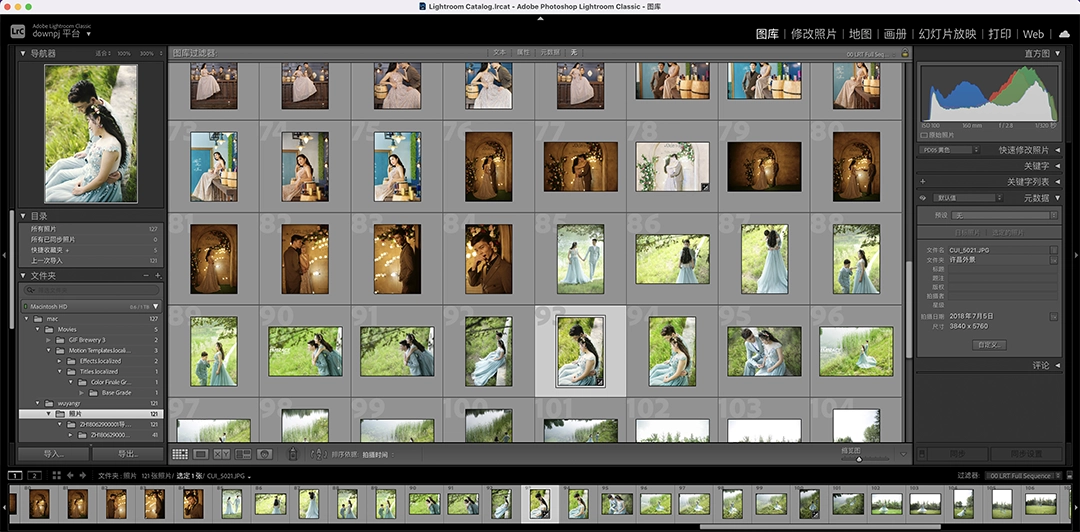Open survey view in toolbar
Image resolution: width=1080 pixels, height=532 pixels.
click(x=243, y=454)
